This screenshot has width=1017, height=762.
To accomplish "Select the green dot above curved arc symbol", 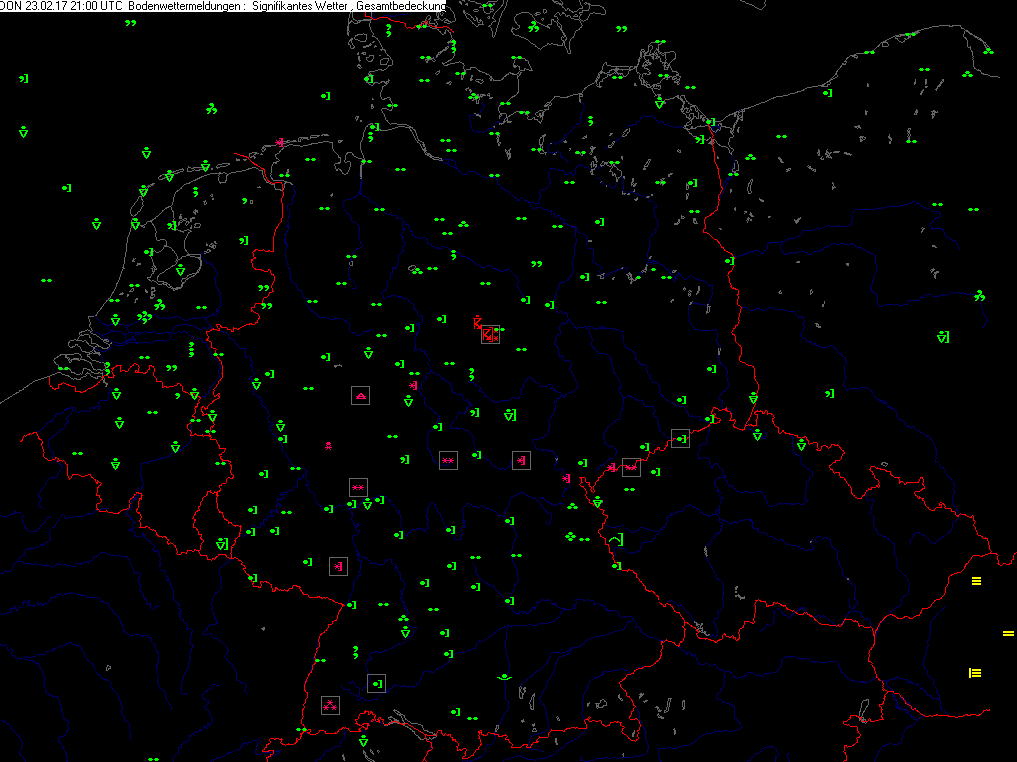I will coord(505,677).
